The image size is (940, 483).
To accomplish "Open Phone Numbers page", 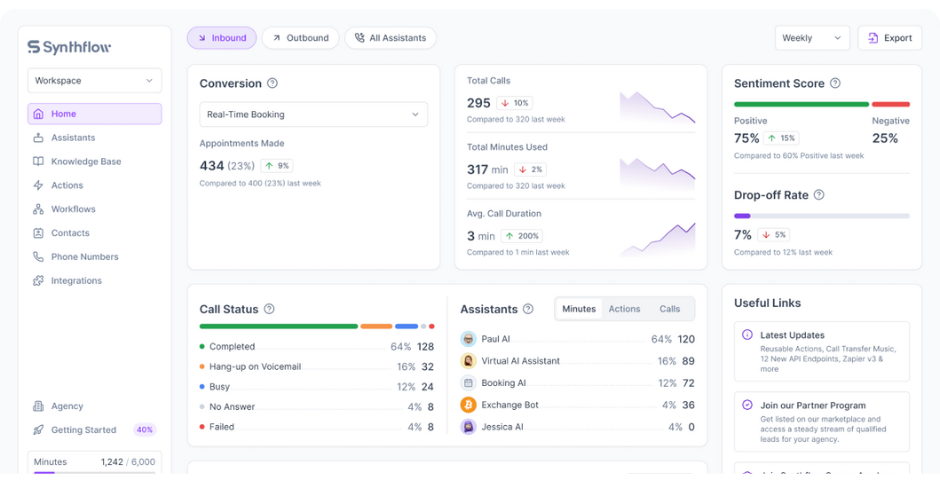I will [x=95, y=256].
